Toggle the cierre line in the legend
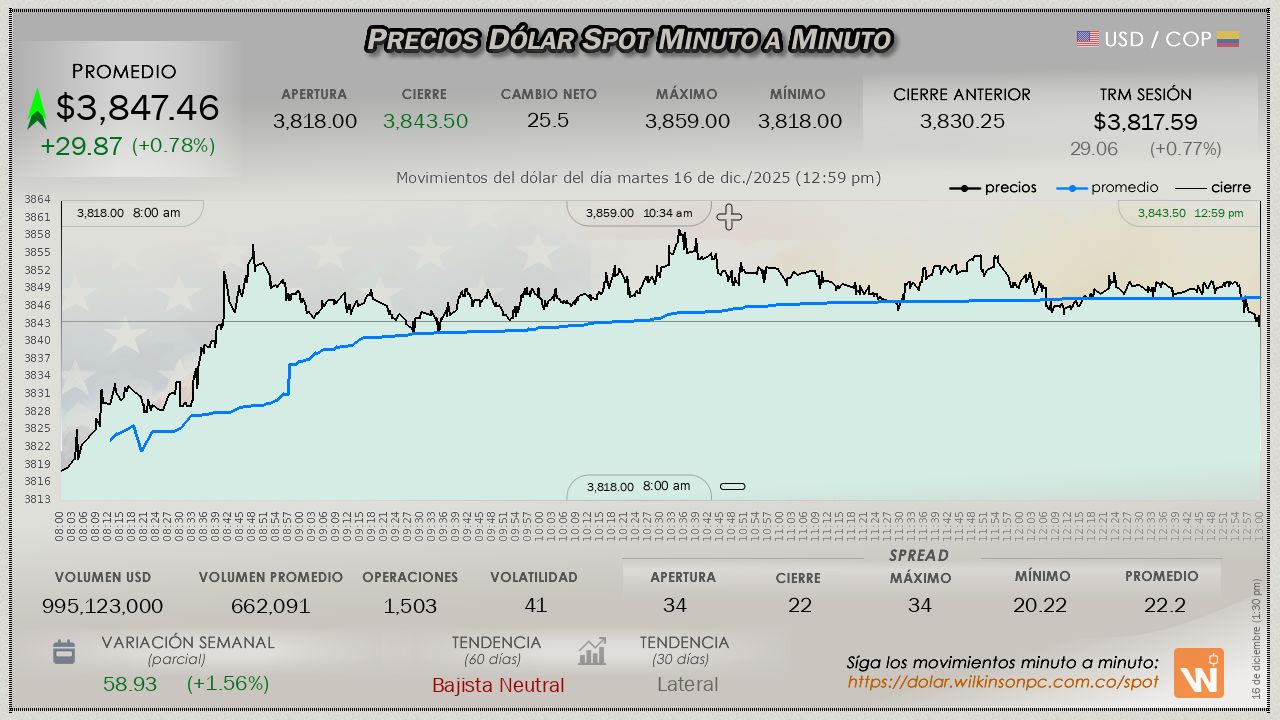Viewport: 1280px width, 720px height. coord(1212,187)
